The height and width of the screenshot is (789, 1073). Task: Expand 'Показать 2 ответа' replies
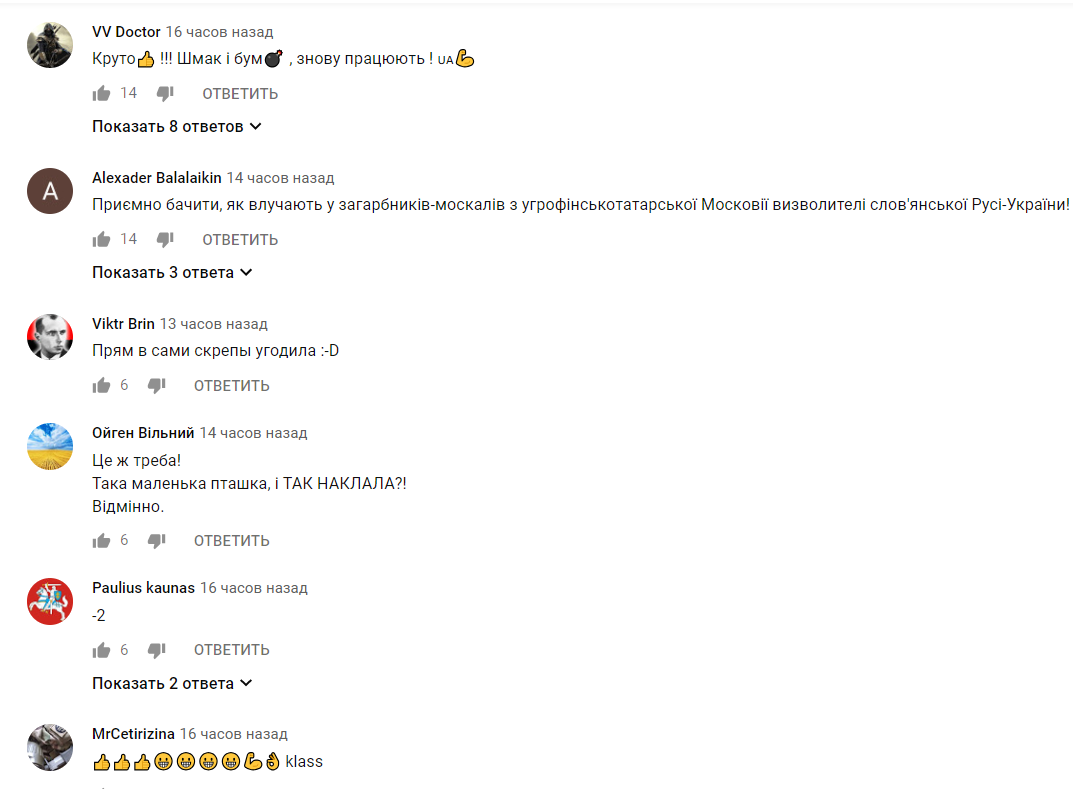172,683
